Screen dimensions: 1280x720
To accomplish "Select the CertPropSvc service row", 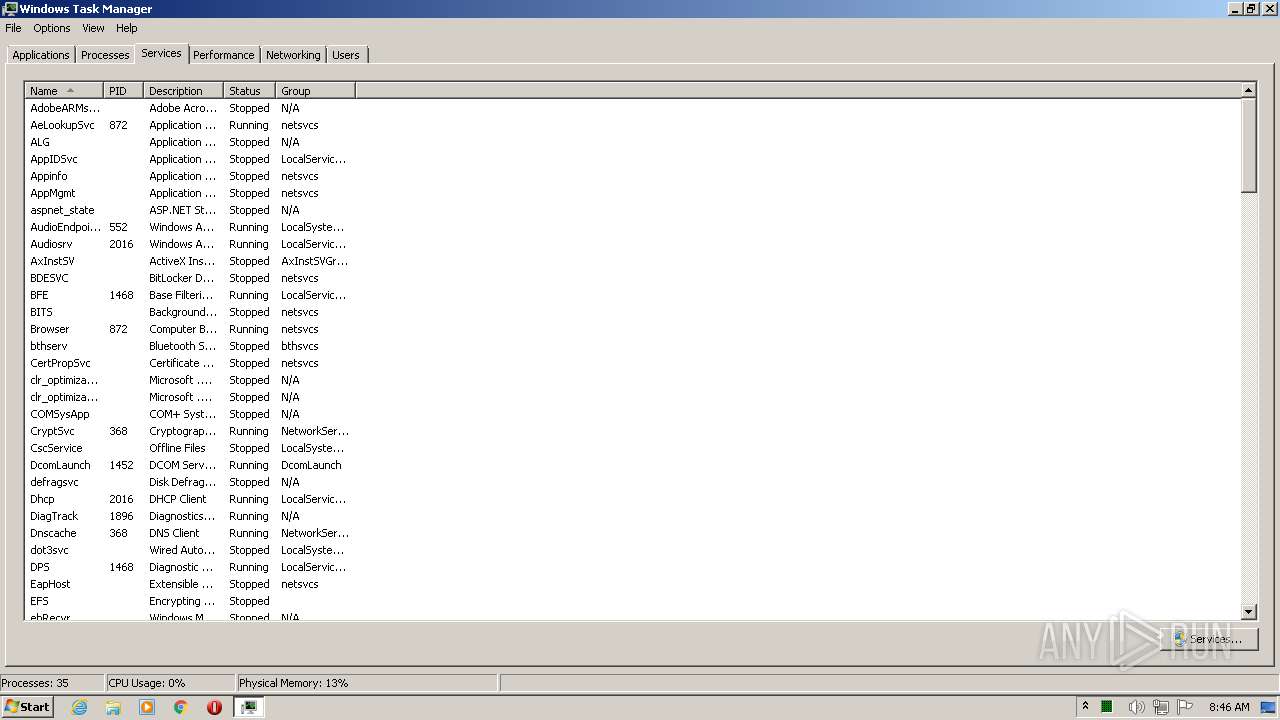I will (190, 363).
